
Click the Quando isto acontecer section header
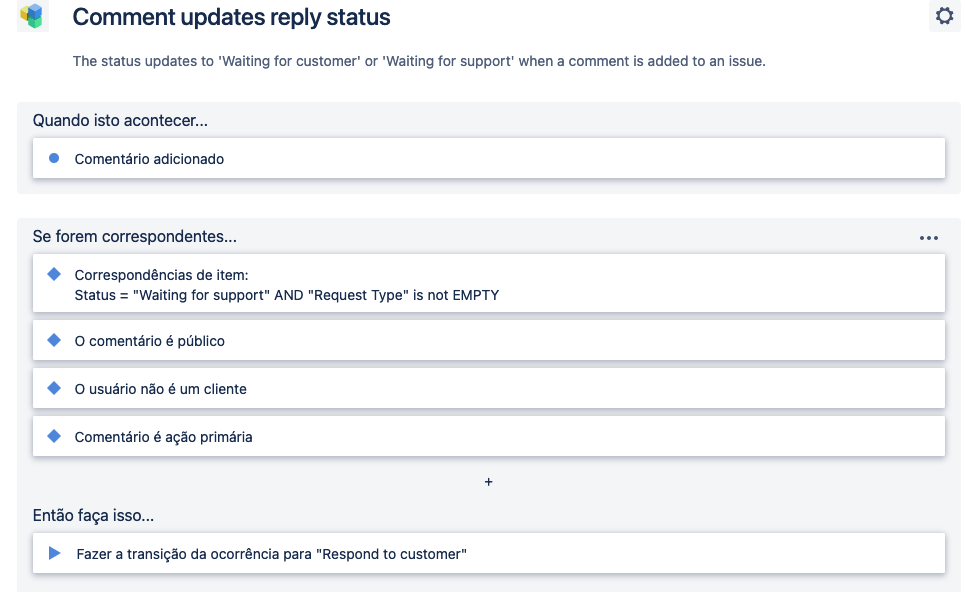(x=120, y=121)
